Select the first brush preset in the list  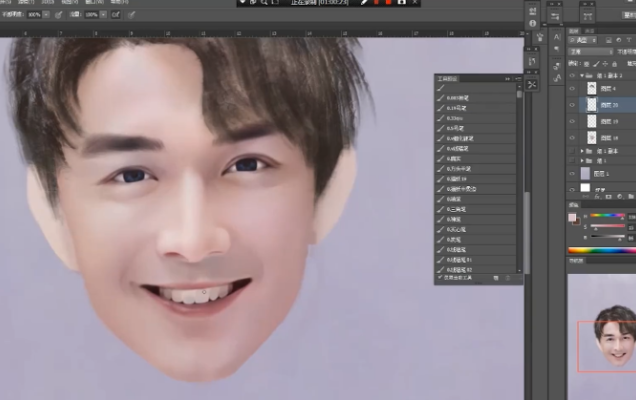(x=475, y=88)
